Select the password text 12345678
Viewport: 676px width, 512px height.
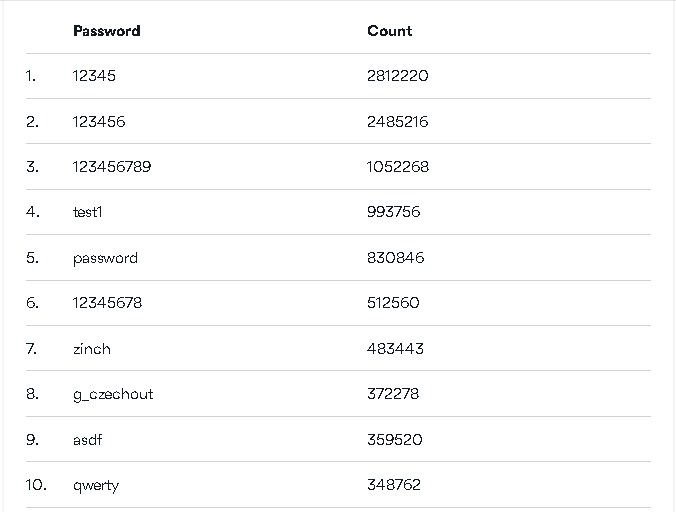click(x=107, y=303)
